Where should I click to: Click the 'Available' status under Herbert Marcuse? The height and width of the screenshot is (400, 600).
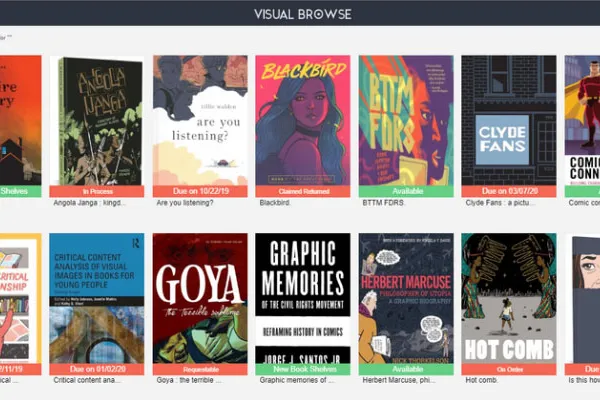(406, 369)
